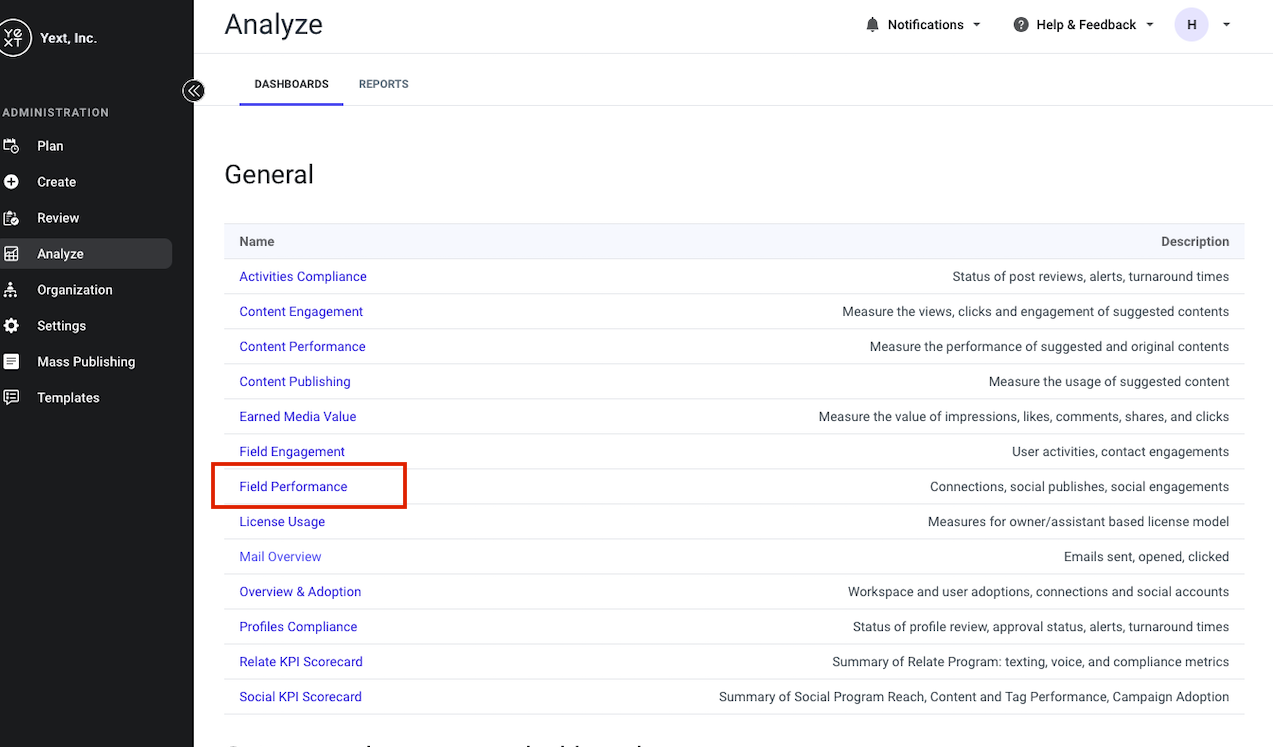Switch to the Reports tab
1273x747 pixels.
tap(384, 84)
